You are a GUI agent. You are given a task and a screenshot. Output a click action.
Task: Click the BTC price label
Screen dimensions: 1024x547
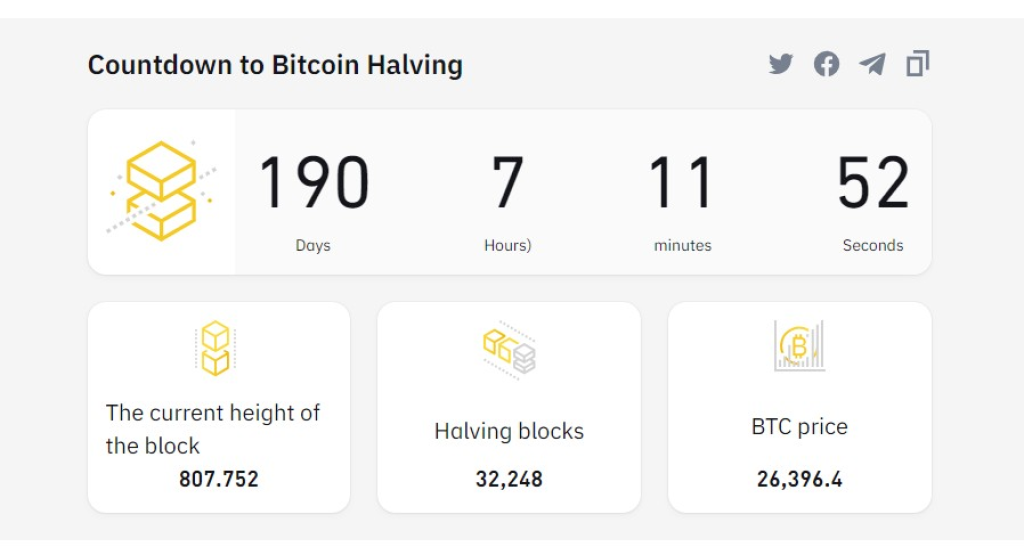(799, 427)
